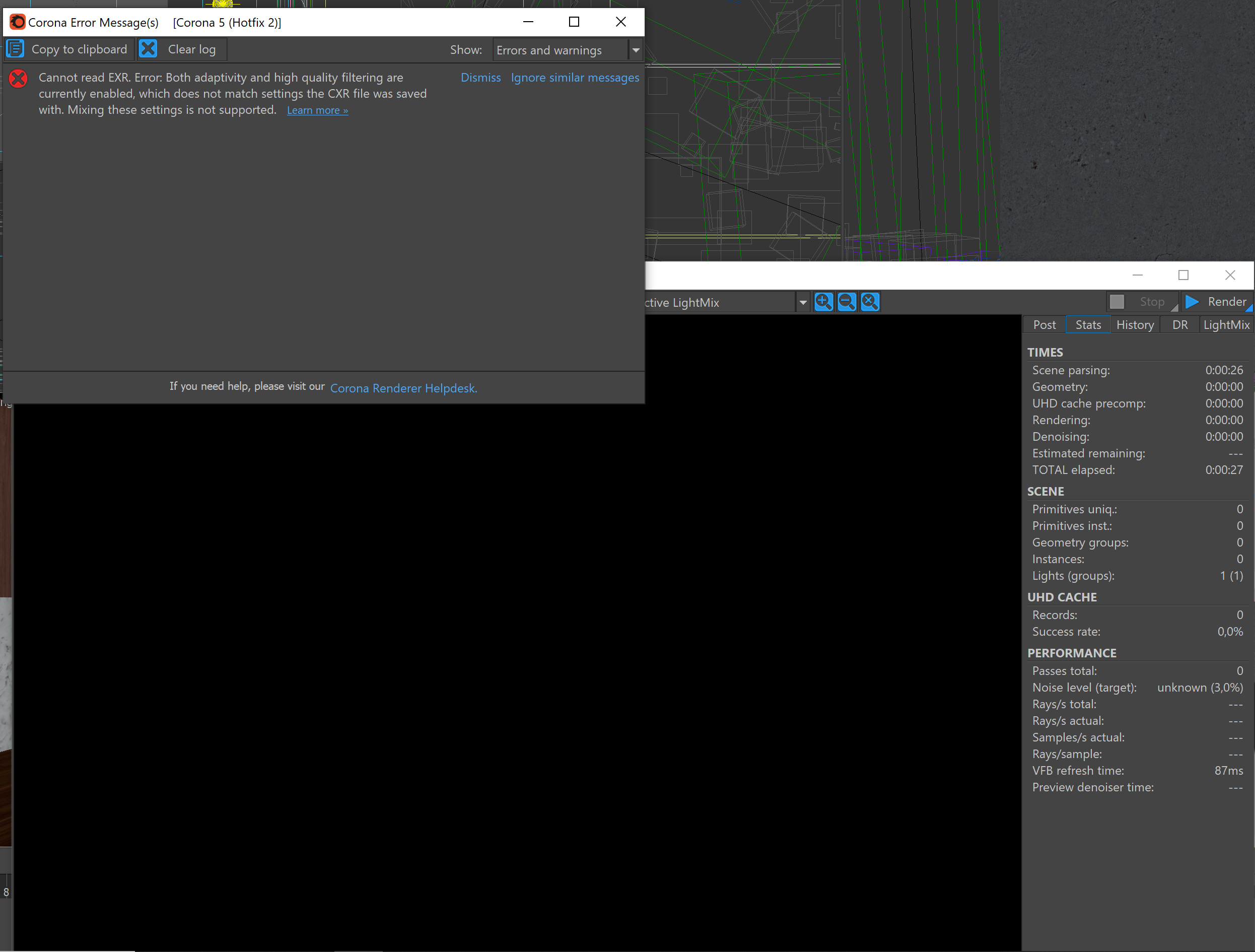Open the Corona Renderer Helpdesk link
The image size is (1255, 952).
pyautogui.click(x=403, y=388)
